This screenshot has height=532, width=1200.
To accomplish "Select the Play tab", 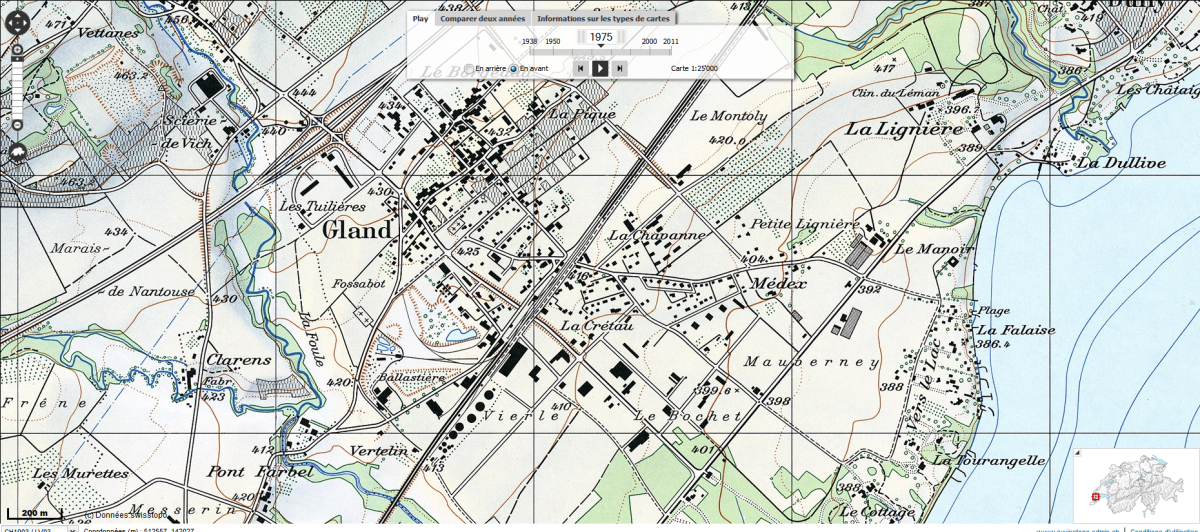I will click(421, 18).
